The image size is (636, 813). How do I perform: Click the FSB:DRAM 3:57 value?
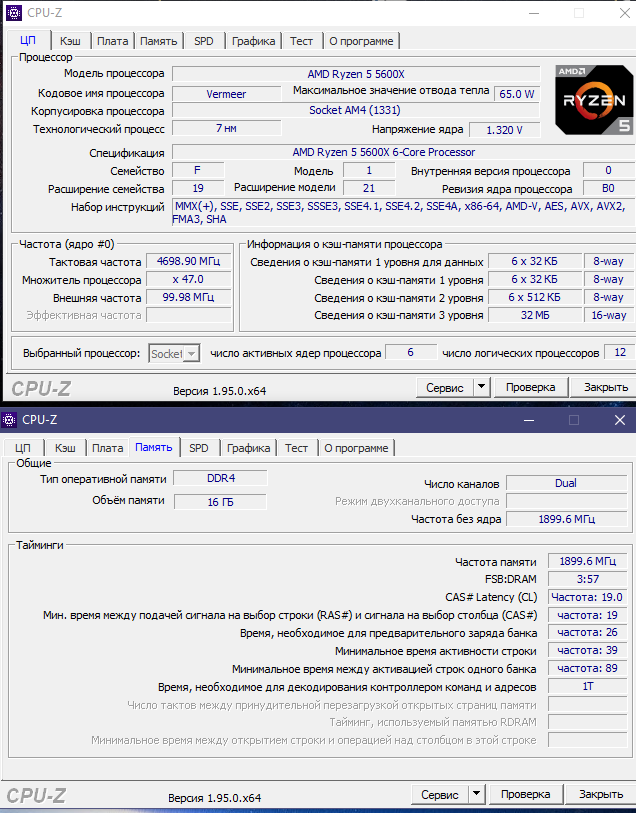[x=587, y=579]
